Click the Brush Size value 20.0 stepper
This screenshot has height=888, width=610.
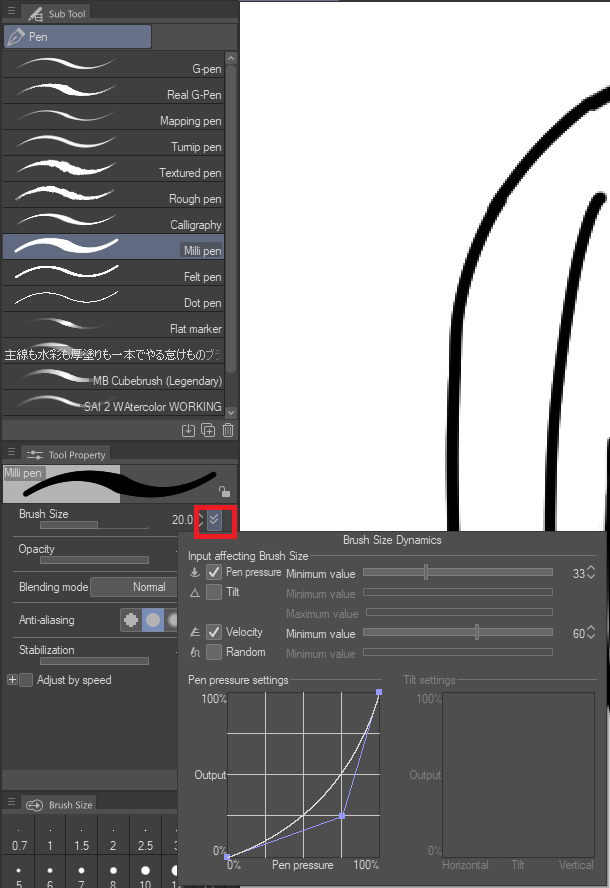(x=201, y=520)
